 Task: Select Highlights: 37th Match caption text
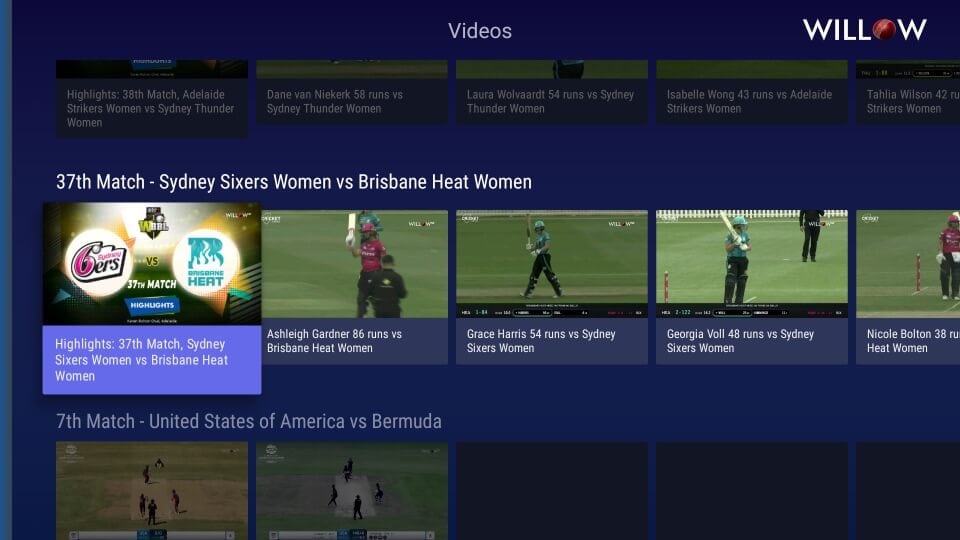coord(141,360)
